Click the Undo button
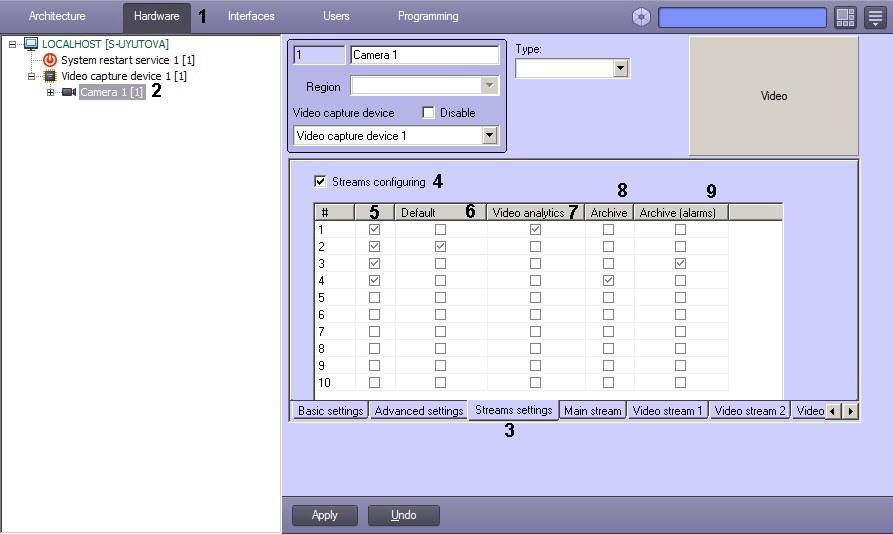 coord(403,515)
